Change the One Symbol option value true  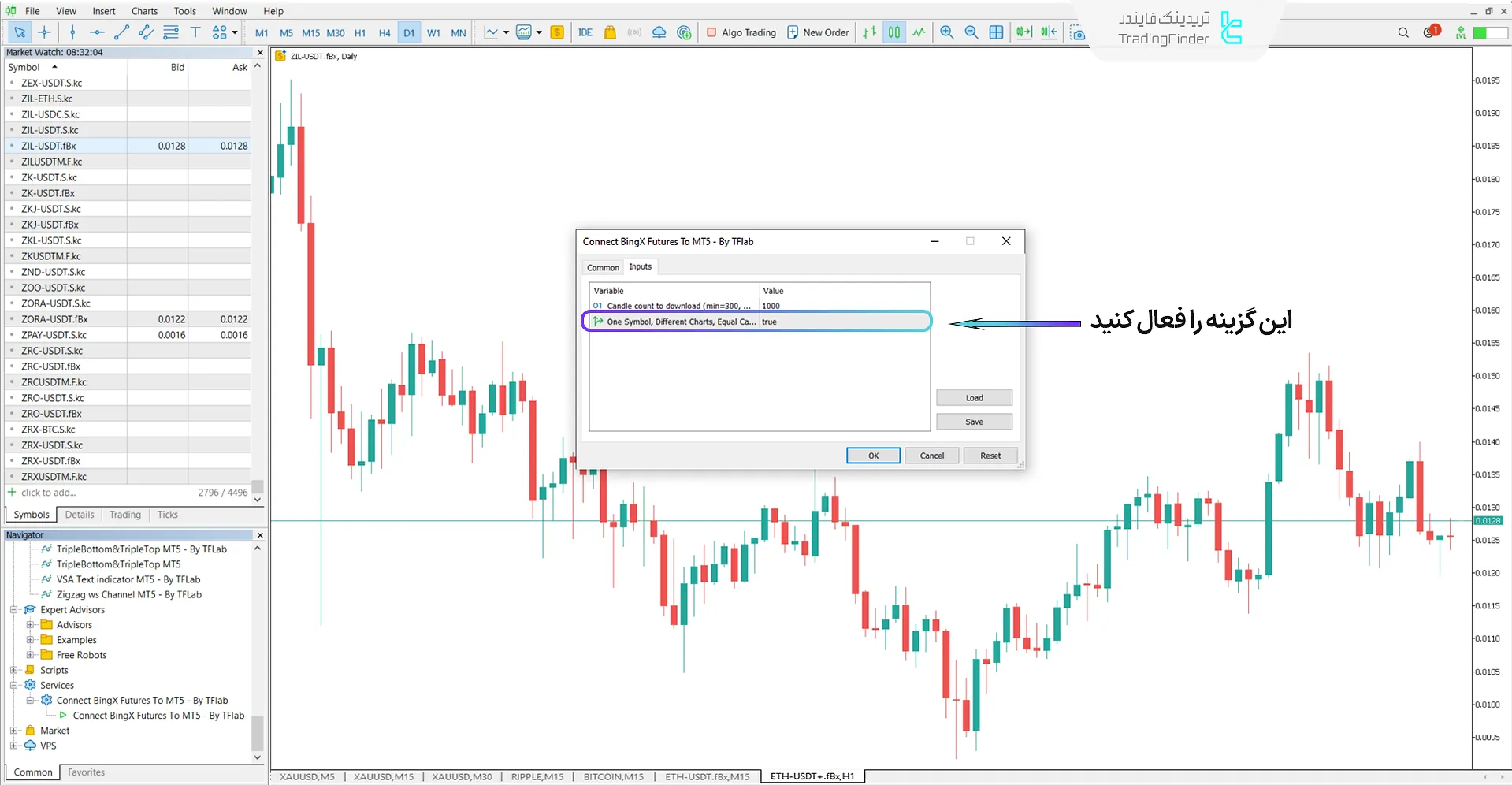pos(844,322)
